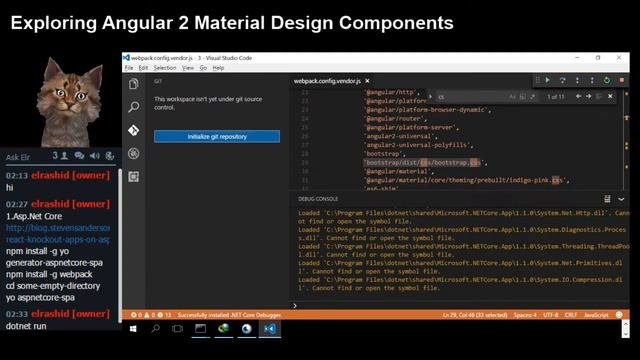640x360 pixels.
Task: Switch to Visual Studio Code taskbar icon
Action: click(270, 329)
